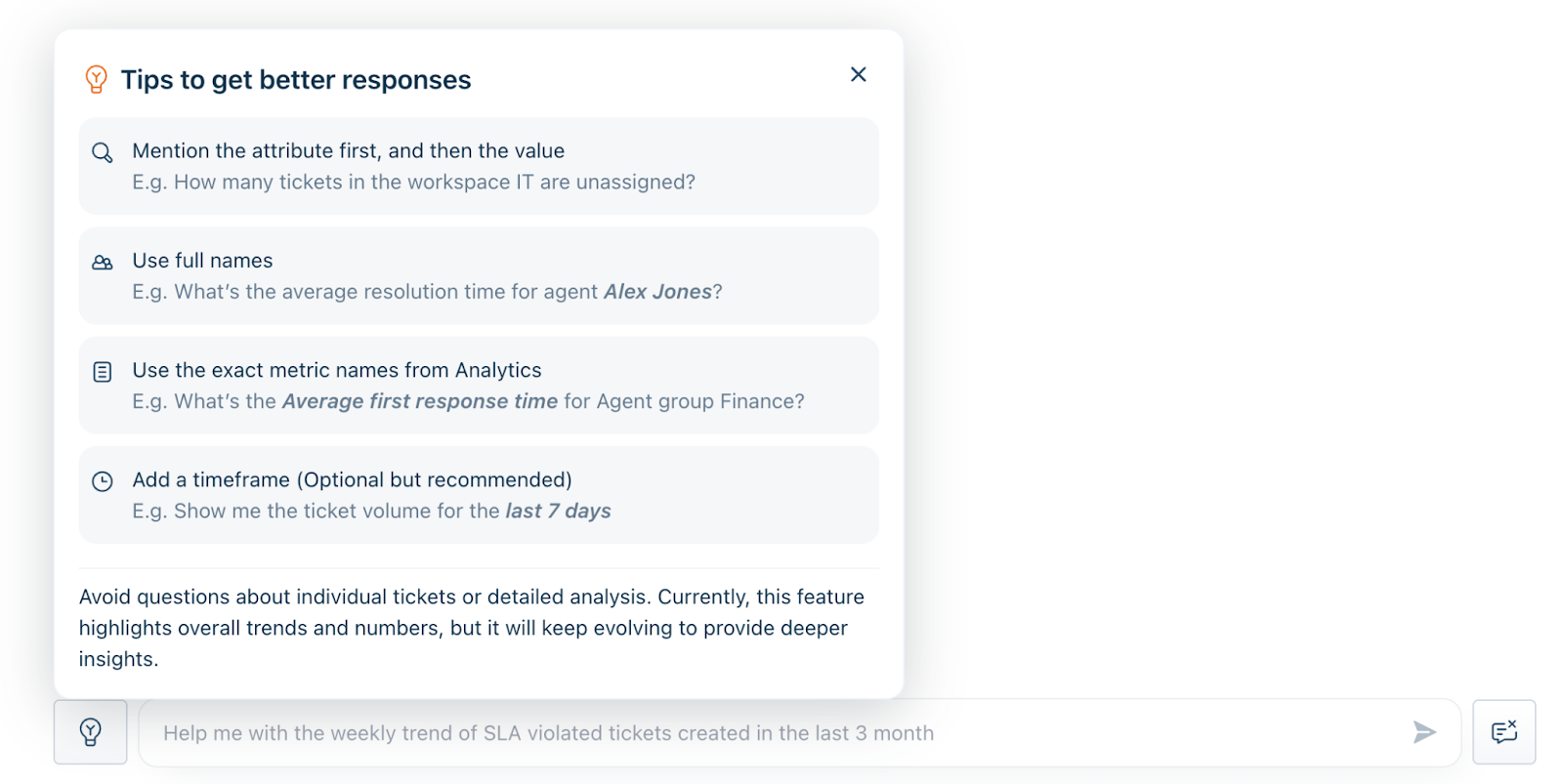Click the orange lightbulb icon next to heading
Image resolution: width=1563 pixels, height=784 pixels.
coord(96,79)
